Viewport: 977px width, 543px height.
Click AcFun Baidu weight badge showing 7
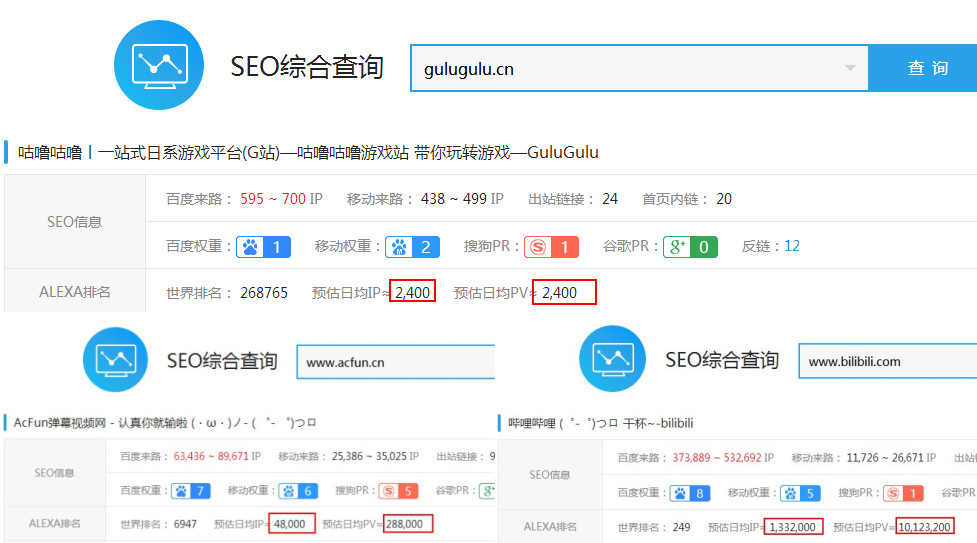click(x=191, y=491)
